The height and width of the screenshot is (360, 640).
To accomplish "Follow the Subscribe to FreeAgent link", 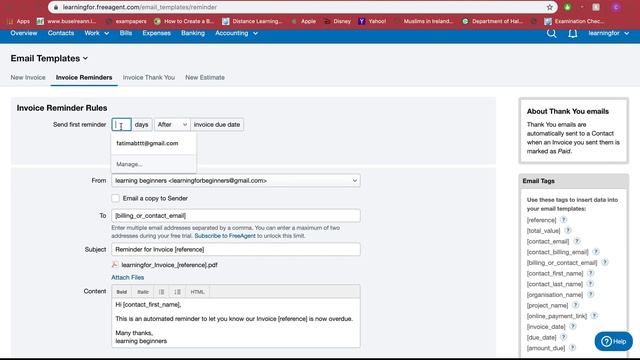I will pyautogui.click(x=225, y=236).
